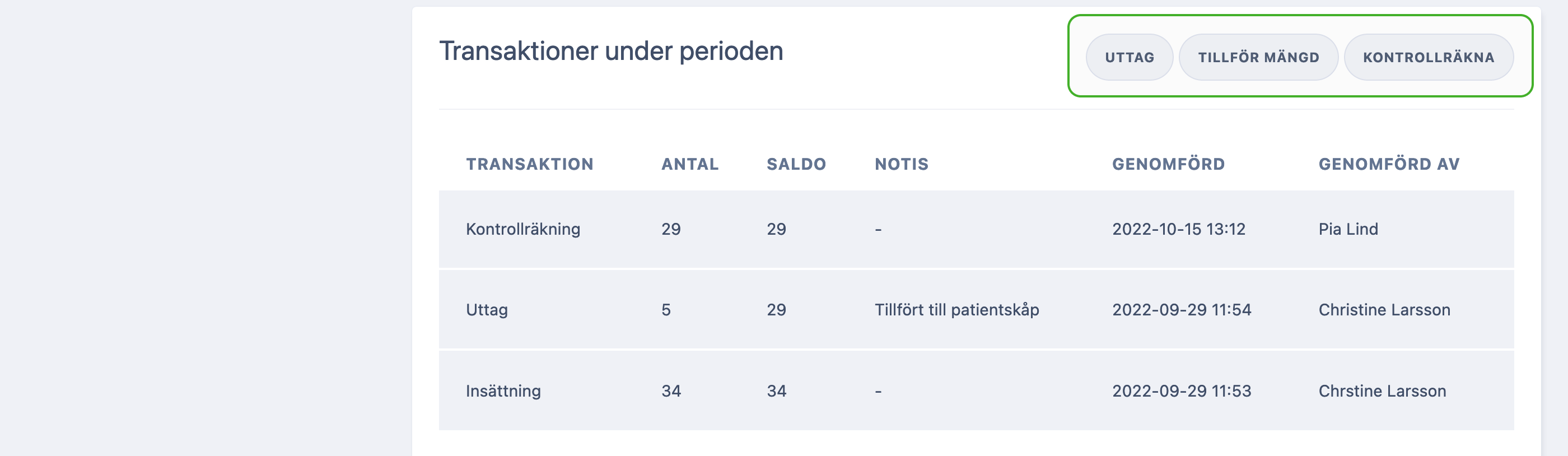Screen dimensions: 1568x456
Task: Select the Insättning transaction row
Action: click(x=976, y=390)
